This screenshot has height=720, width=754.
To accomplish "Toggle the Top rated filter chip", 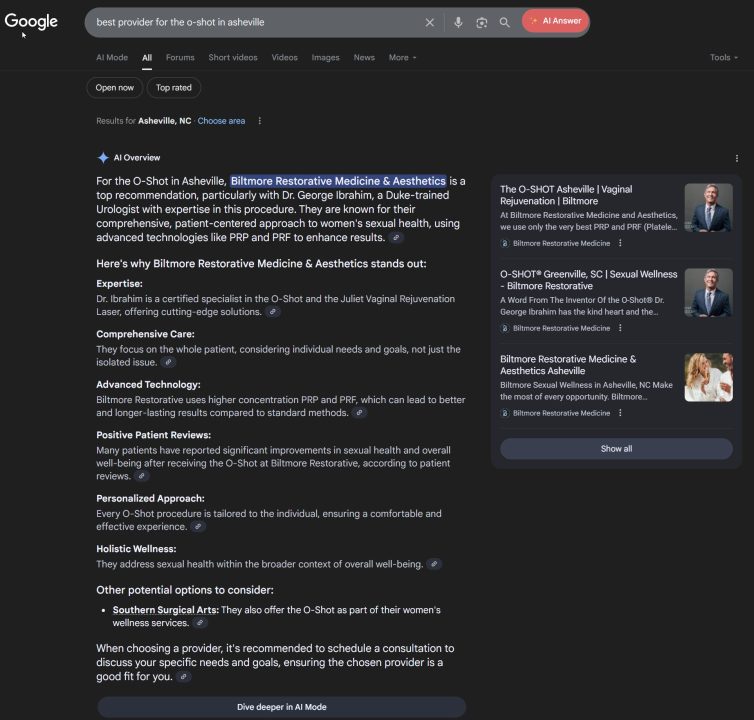I will 174,88.
